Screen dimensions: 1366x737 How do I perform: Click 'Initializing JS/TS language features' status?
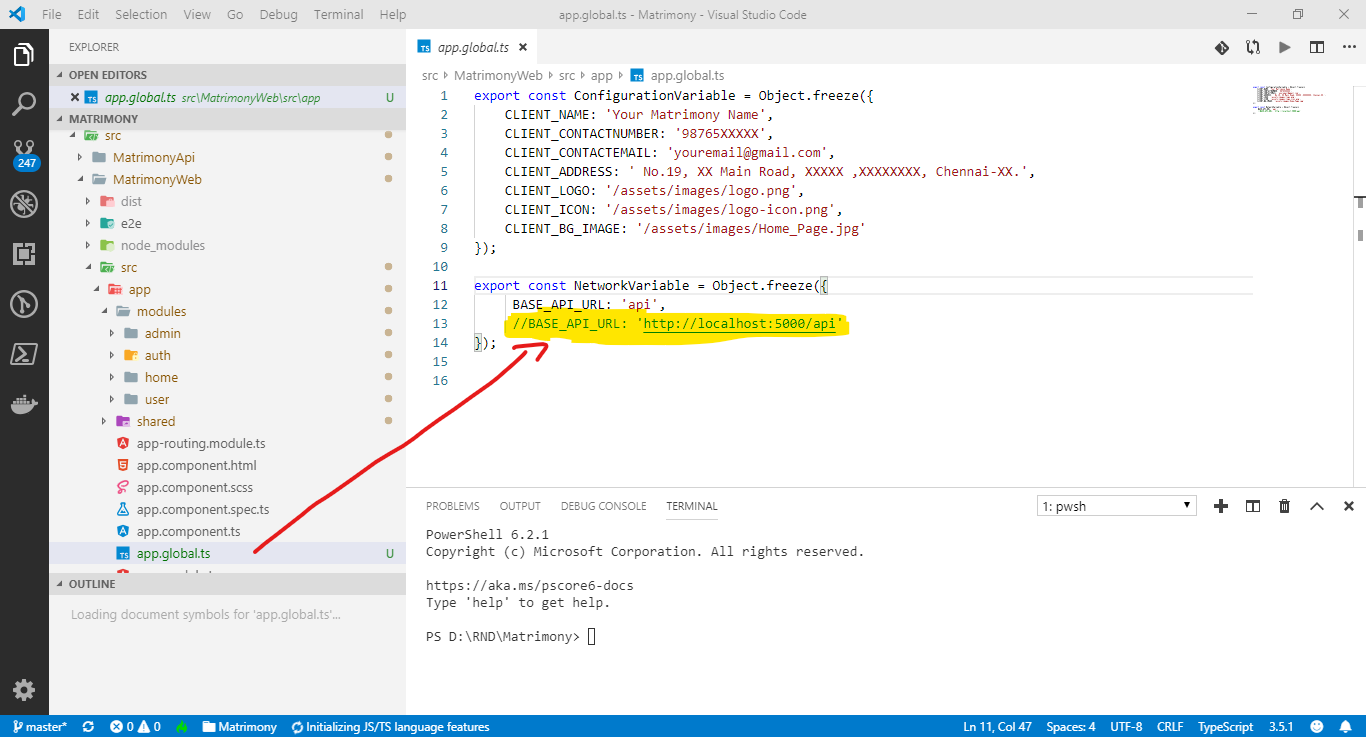pyautogui.click(x=390, y=727)
